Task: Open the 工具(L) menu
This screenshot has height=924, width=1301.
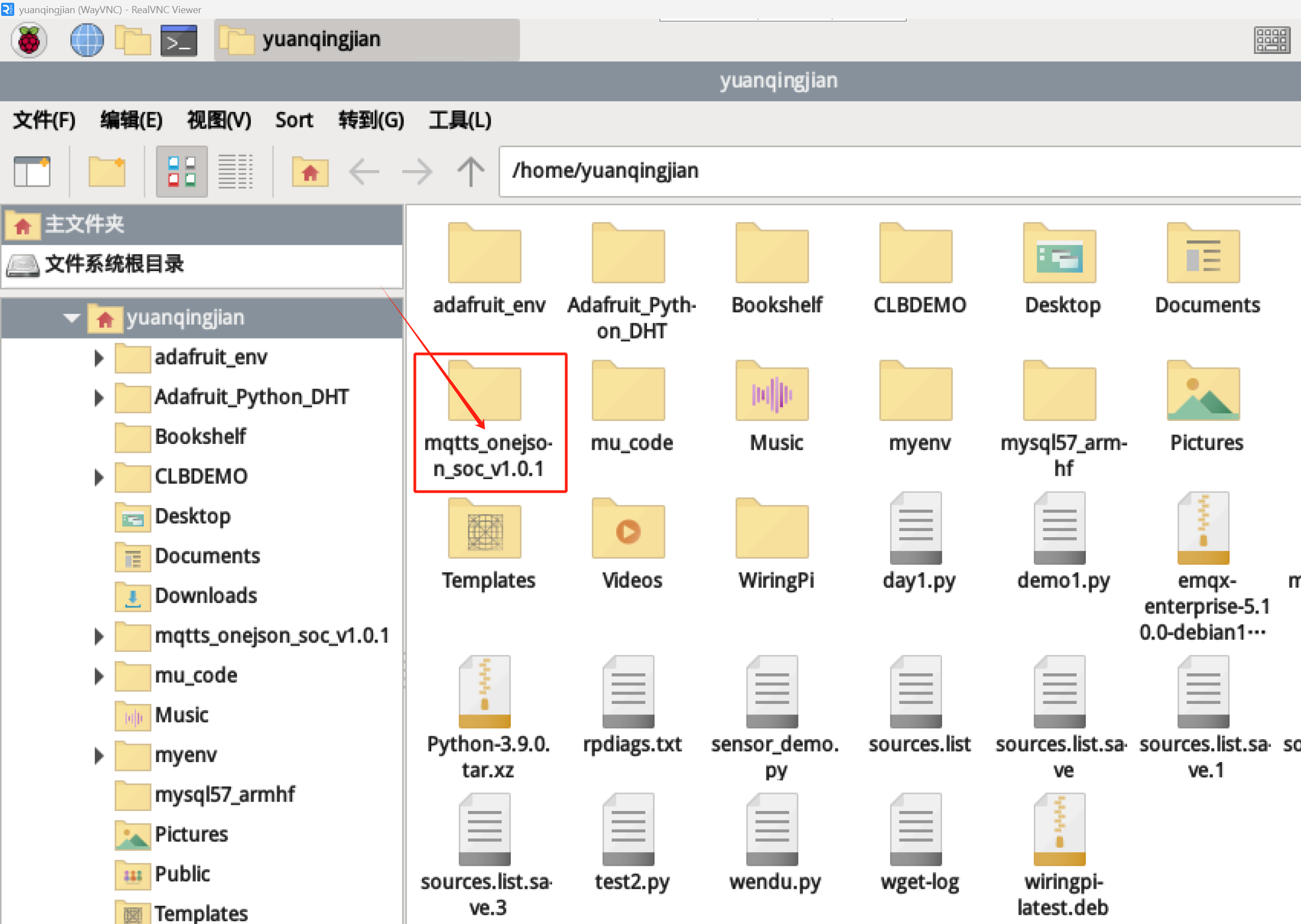Action: (x=460, y=120)
